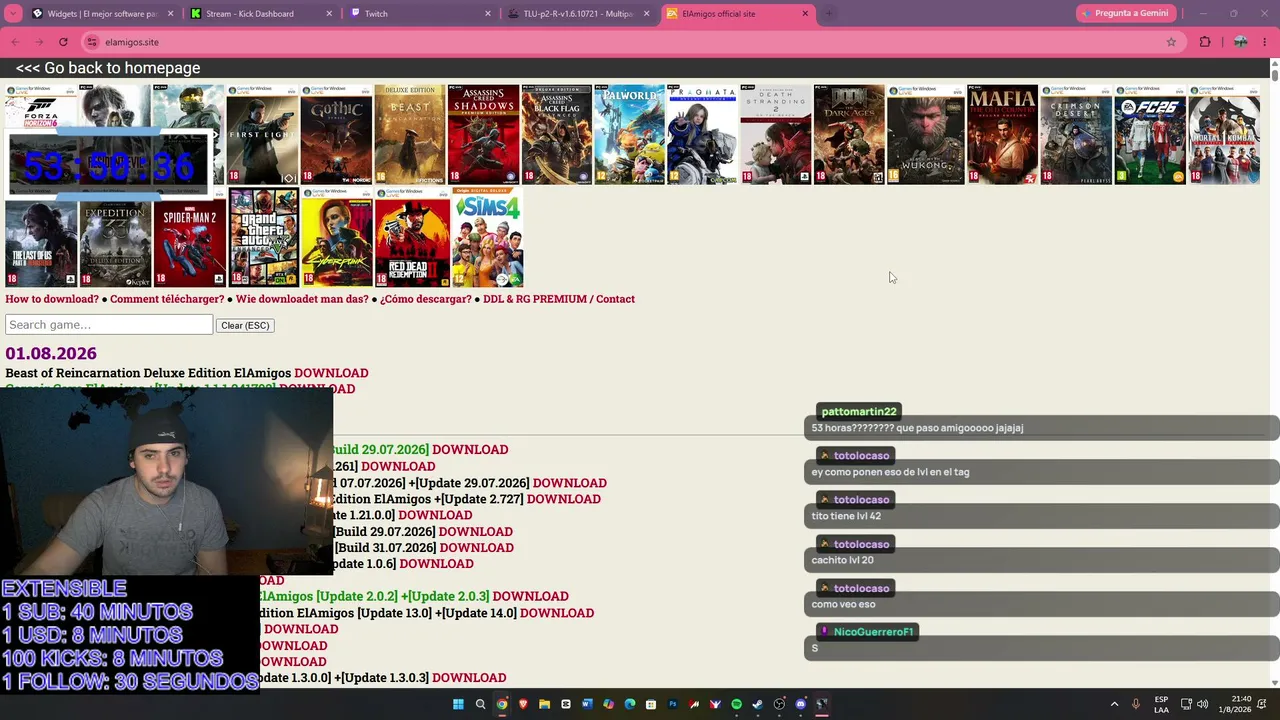This screenshot has width=1280, height=720.
Task: Open the Assassin's Creed Black Flag cover
Action: pyautogui.click(x=556, y=135)
